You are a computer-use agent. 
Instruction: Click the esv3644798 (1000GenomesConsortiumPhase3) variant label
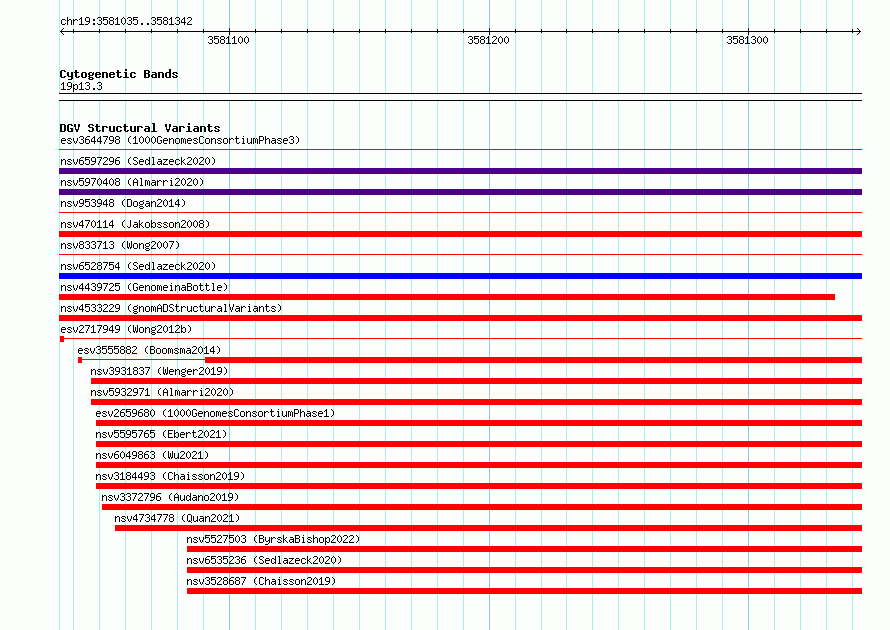(x=180, y=140)
